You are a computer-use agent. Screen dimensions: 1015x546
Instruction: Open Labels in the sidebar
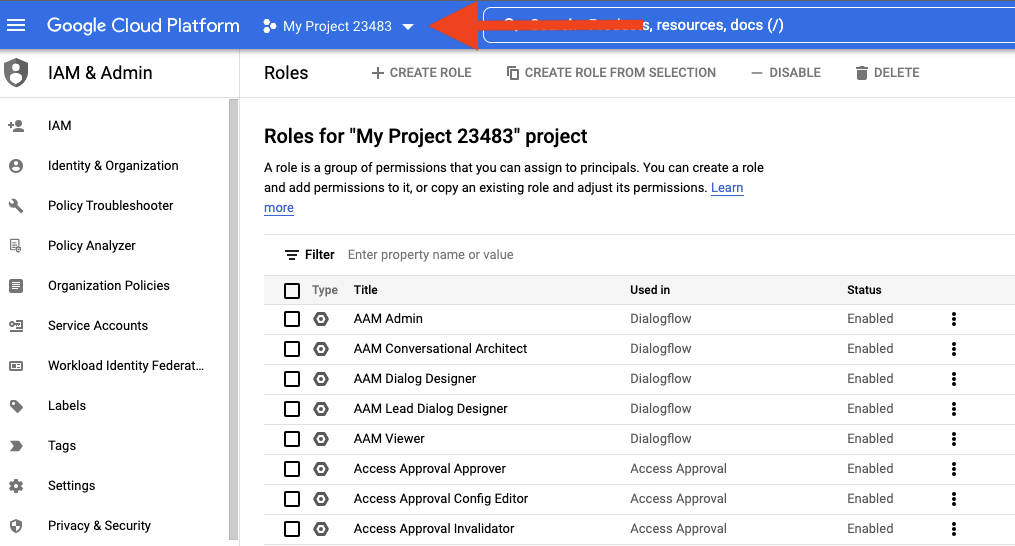pos(67,406)
